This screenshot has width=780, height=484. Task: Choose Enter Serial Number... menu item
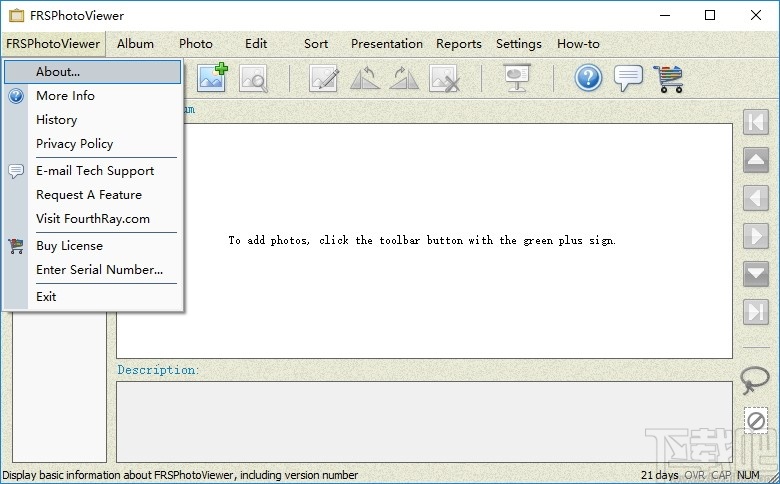(93, 270)
